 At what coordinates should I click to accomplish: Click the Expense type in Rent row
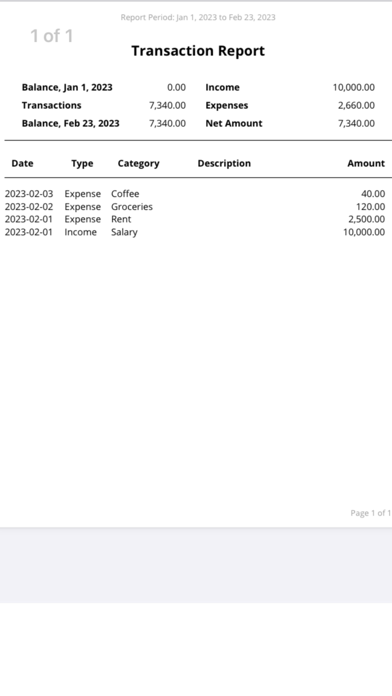(x=83, y=219)
